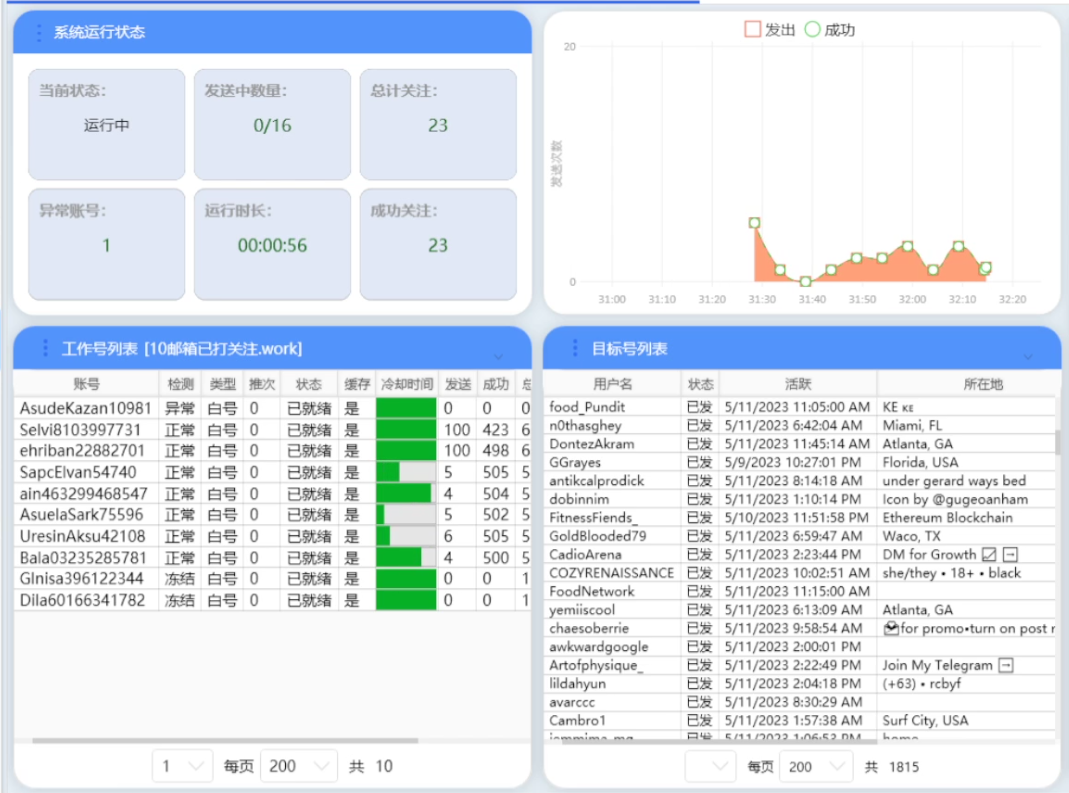
Task: Open the 每页 200 dropdown under the target list
Action: pos(817,766)
